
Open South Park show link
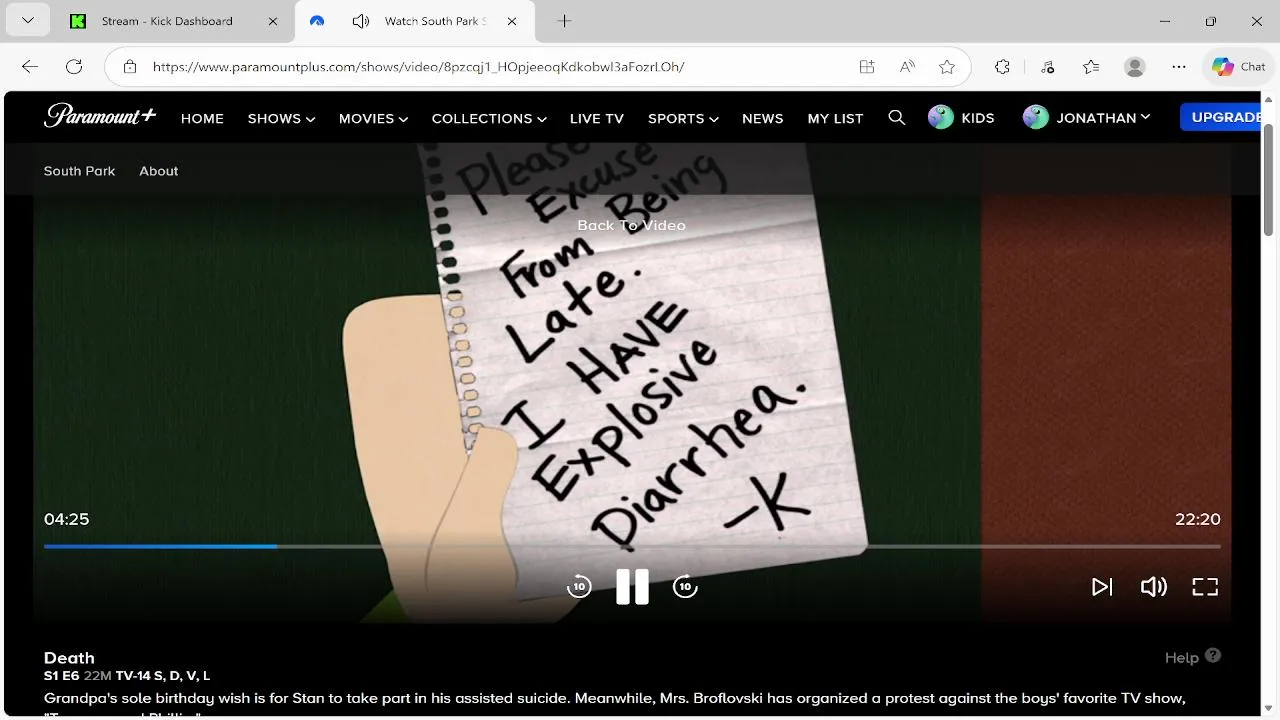point(79,171)
